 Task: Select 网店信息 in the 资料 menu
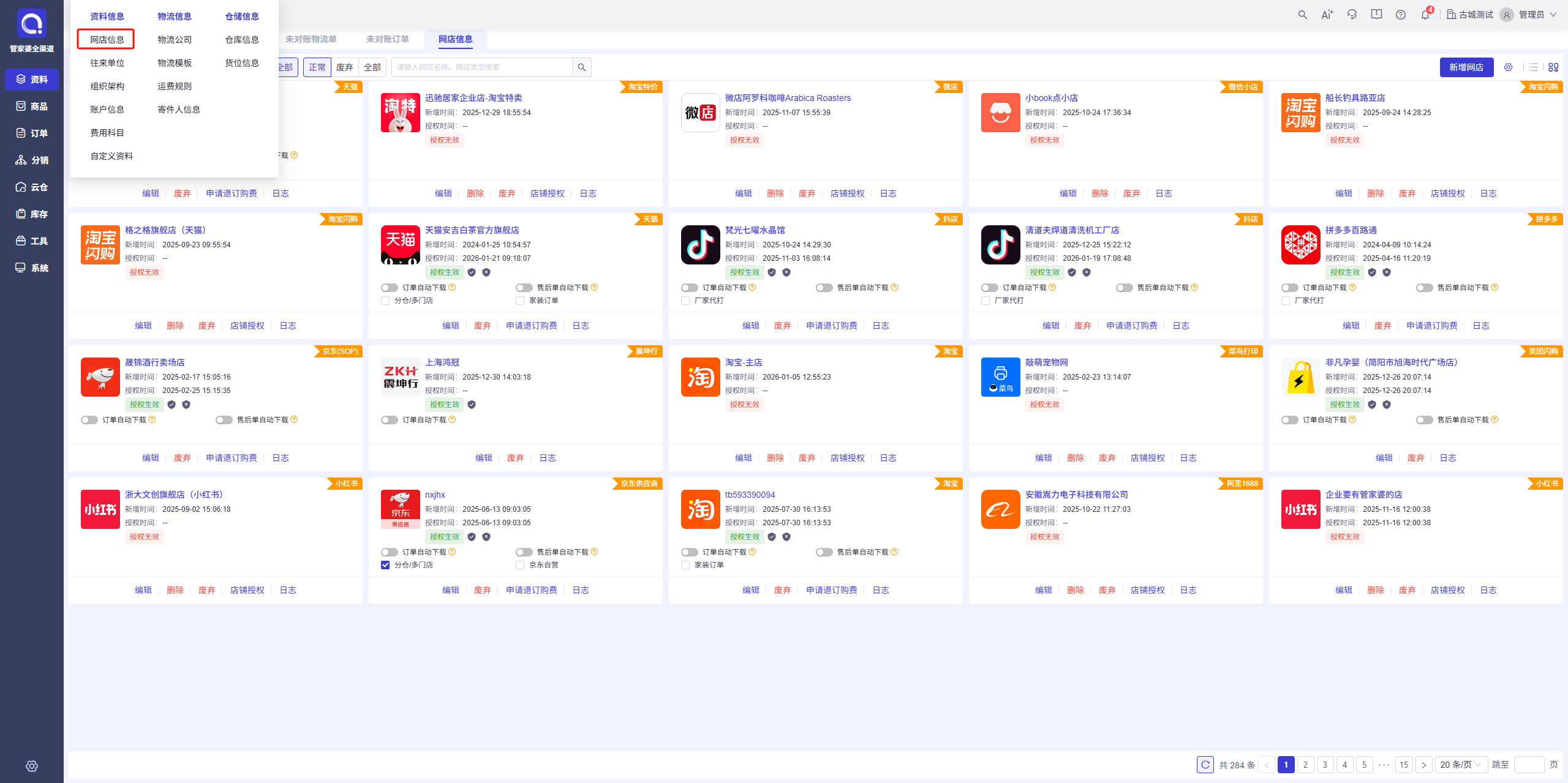[107, 40]
